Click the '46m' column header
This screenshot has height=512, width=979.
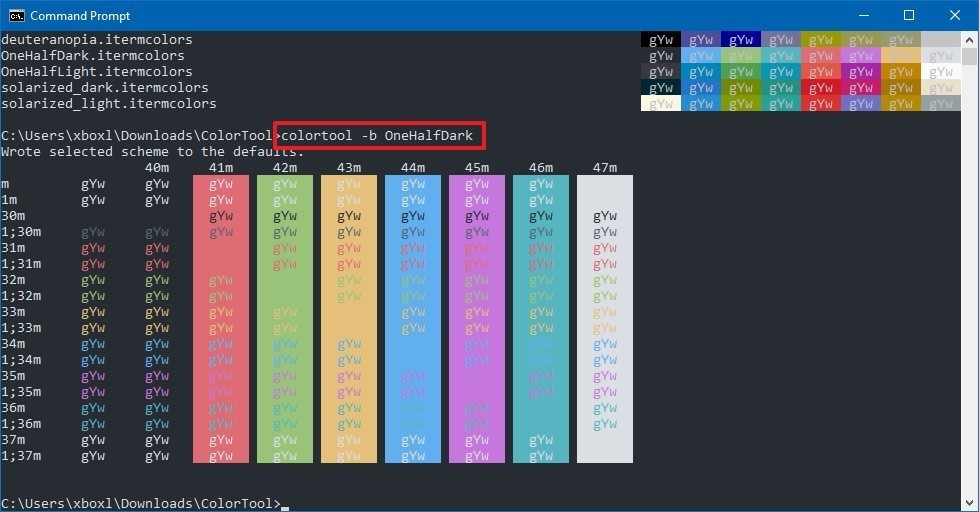(541, 167)
